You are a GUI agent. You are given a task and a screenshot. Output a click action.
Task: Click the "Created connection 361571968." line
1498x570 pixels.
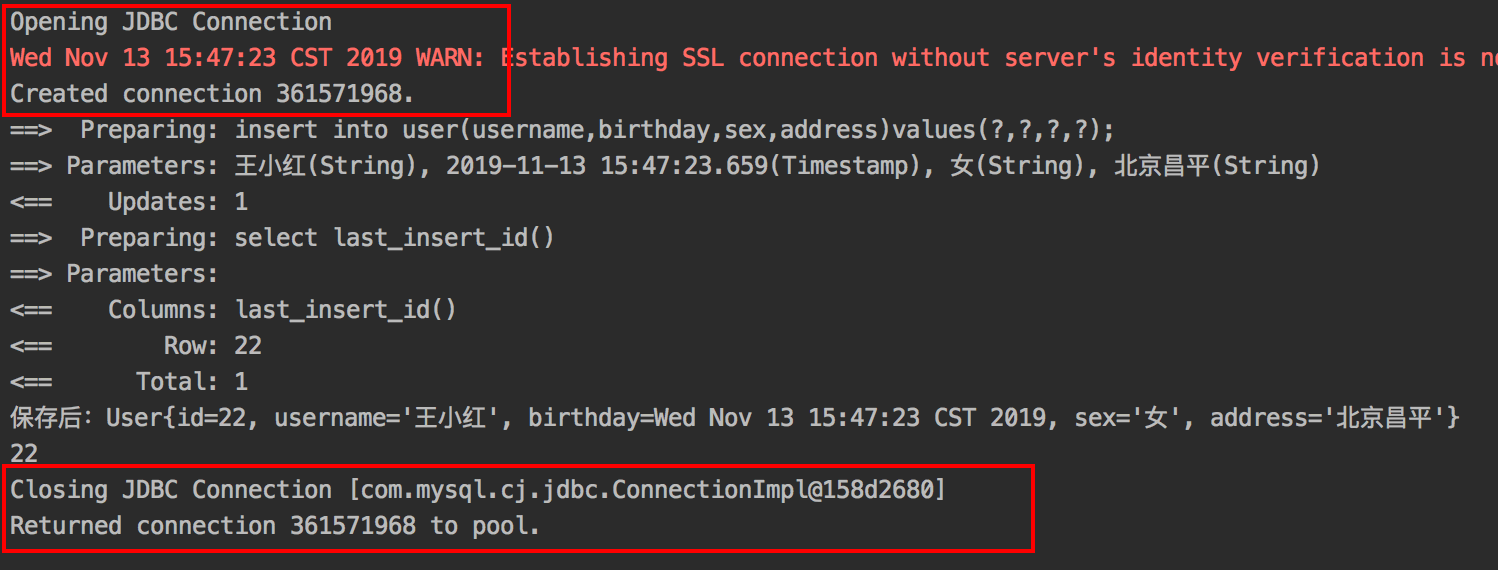(x=211, y=94)
